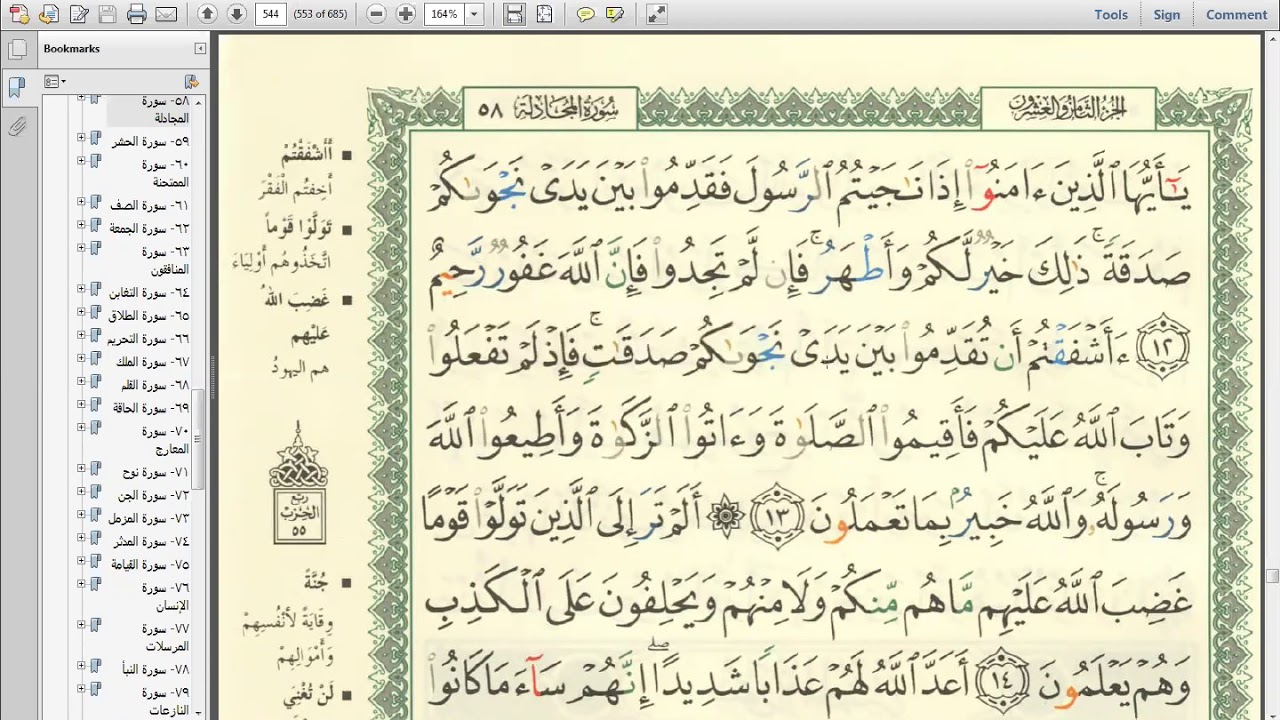Click the Share file toolbar icon
The width and height of the screenshot is (1280, 720).
pyautogui.click(x=49, y=14)
